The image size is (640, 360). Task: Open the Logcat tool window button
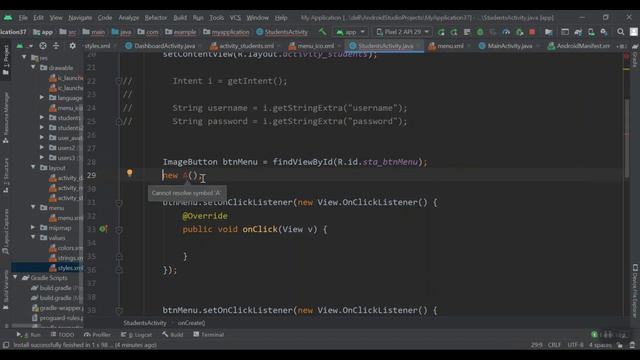[x=136, y=335]
